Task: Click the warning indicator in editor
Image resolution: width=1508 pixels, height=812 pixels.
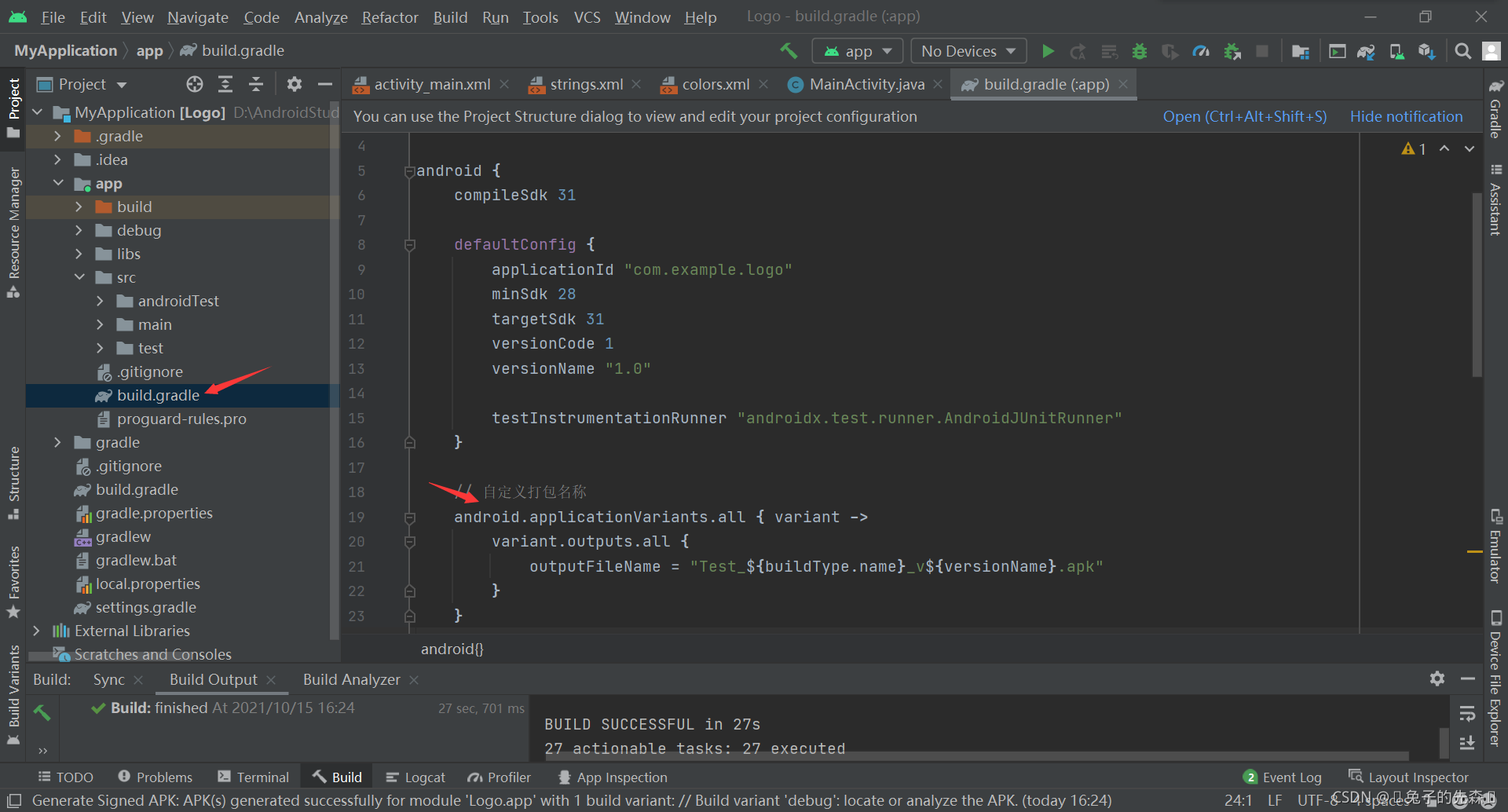Action: point(1414,148)
